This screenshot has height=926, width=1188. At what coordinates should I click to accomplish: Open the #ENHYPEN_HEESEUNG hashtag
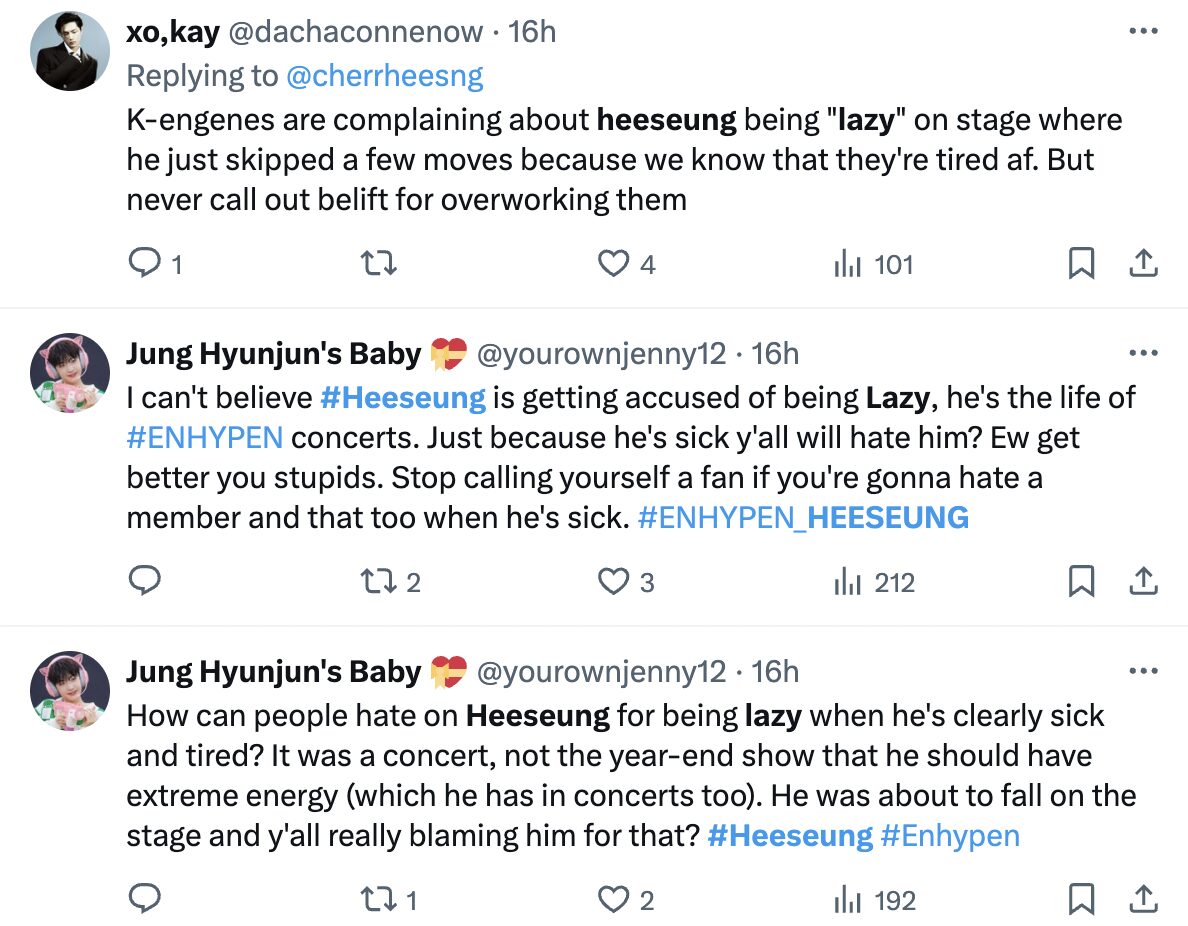(802, 518)
